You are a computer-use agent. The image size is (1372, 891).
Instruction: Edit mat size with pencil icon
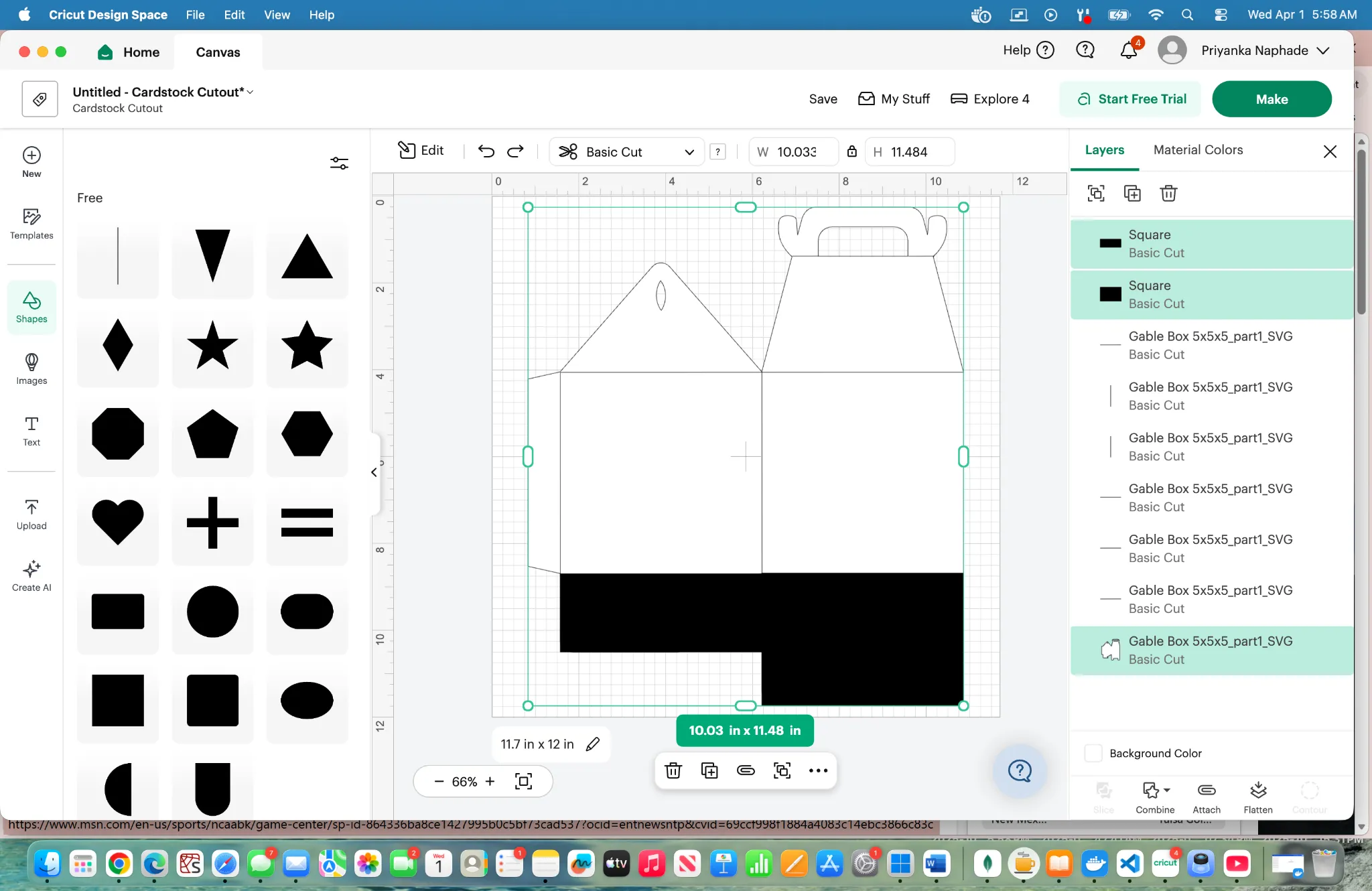(593, 744)
